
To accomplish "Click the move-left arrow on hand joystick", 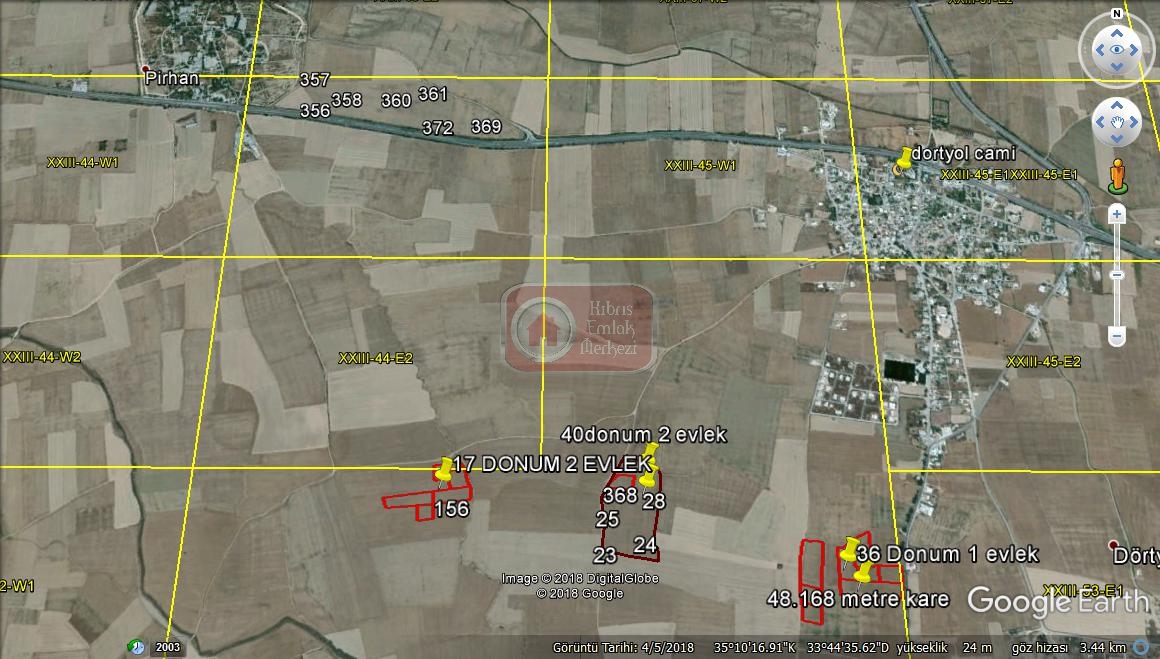I will tap(1100, 124).
